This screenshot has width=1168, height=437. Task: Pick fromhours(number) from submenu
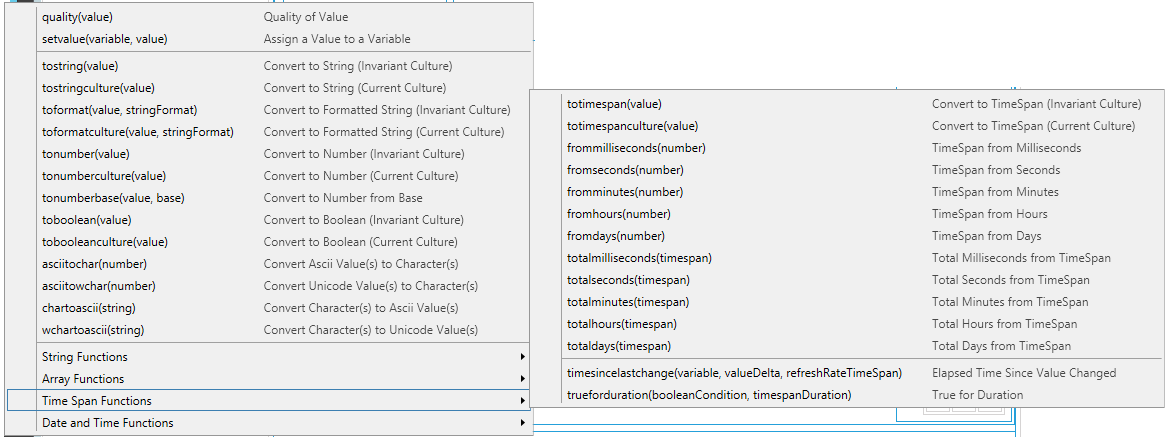[x=618, y=214]
